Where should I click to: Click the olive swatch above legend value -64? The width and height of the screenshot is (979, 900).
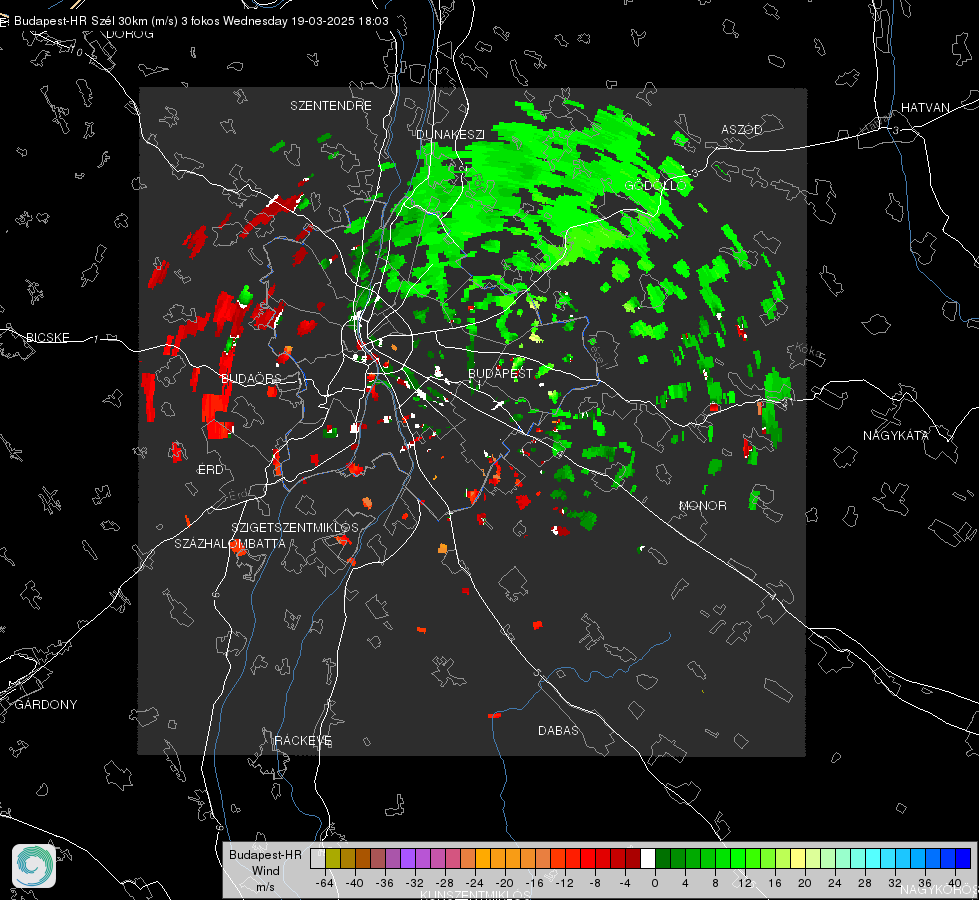coord(333,858)
